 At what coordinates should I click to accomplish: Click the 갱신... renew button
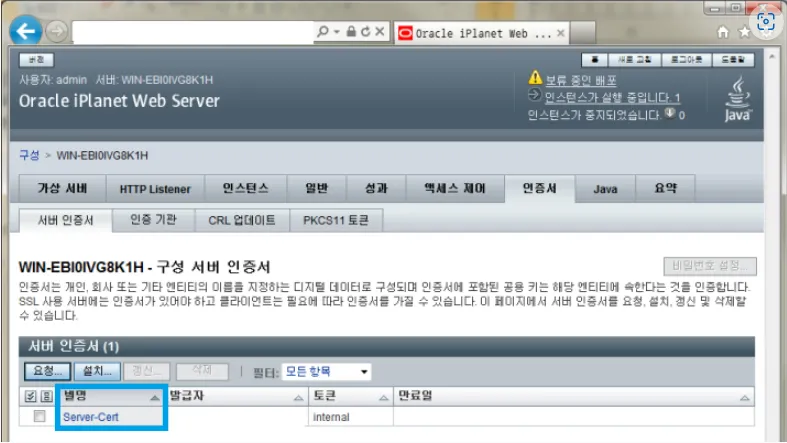(147, 371)
